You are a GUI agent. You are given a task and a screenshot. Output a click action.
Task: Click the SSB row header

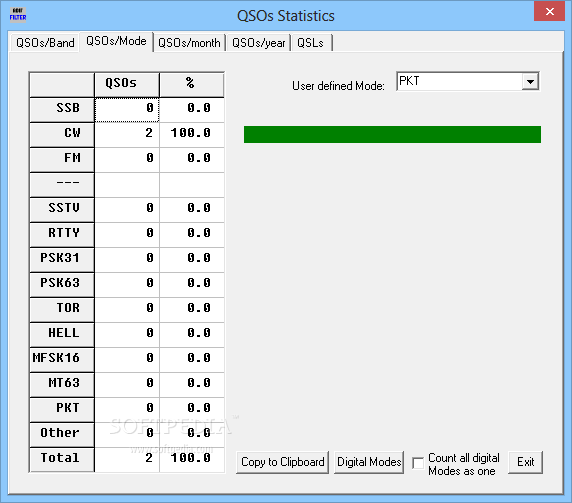point(62,110)
